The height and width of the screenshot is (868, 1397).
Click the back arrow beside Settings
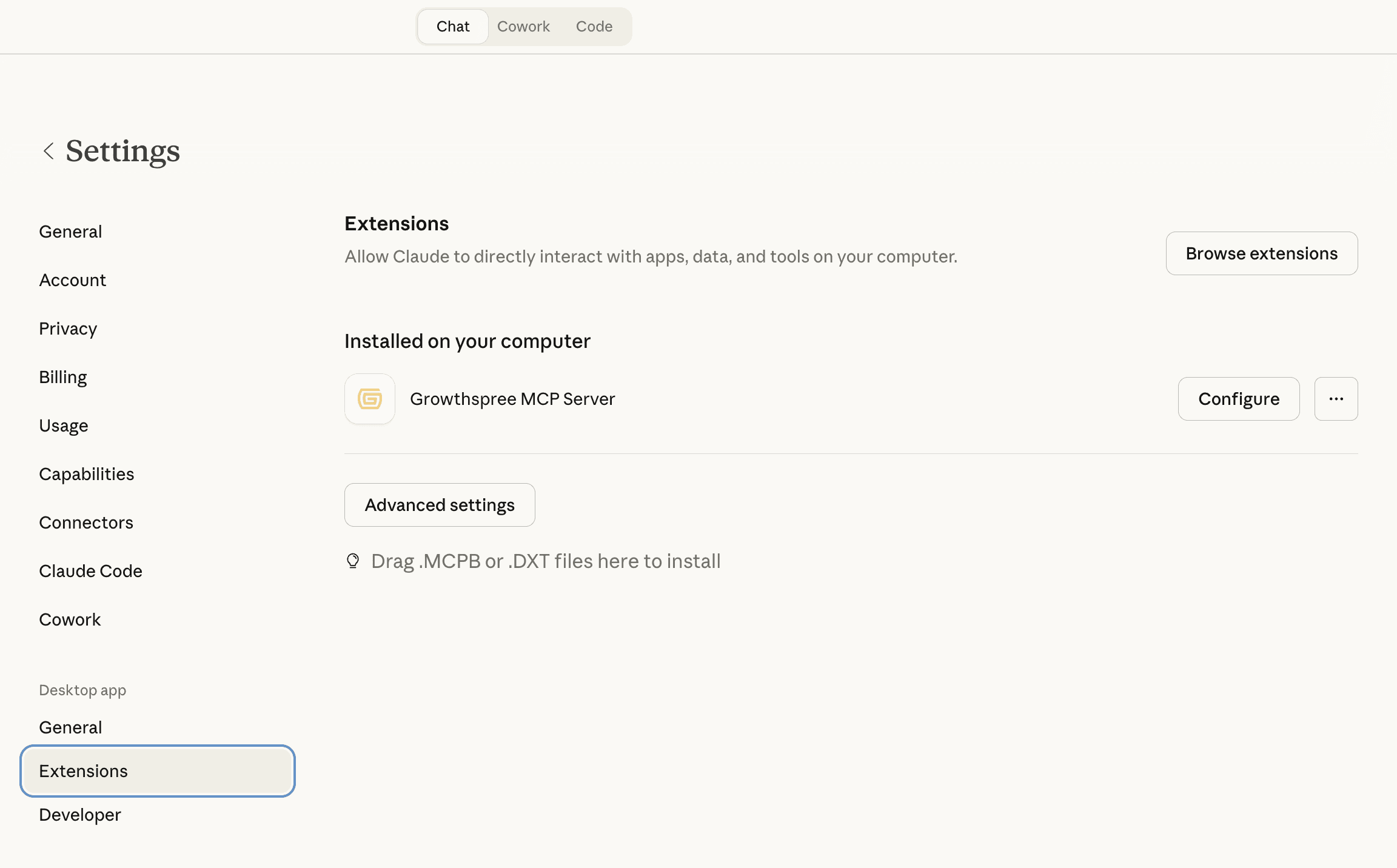[49, 151]
